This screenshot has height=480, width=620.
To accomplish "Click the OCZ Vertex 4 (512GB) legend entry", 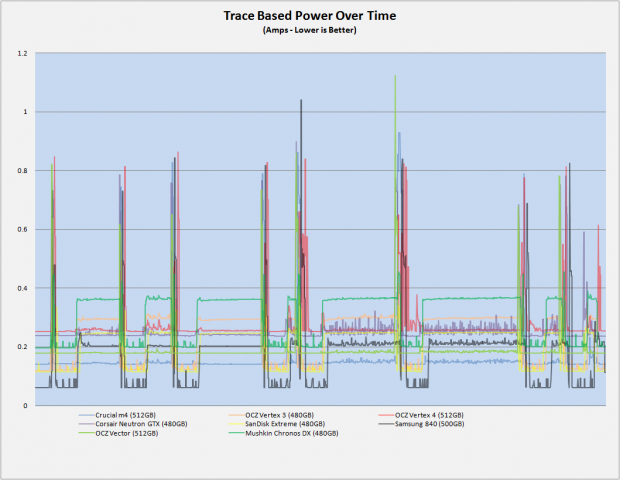I will (x=429, y=415).
